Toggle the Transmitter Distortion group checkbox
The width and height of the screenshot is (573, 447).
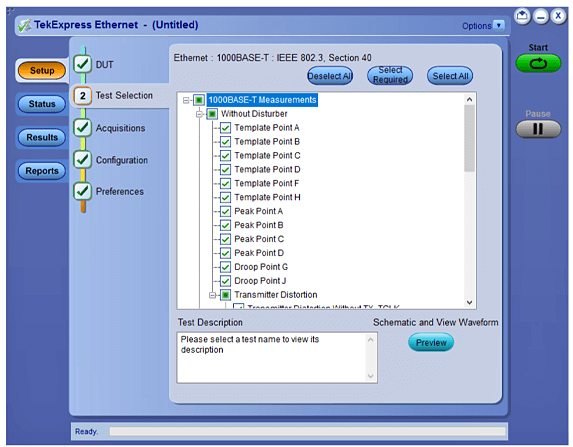(x=226, y=295)
